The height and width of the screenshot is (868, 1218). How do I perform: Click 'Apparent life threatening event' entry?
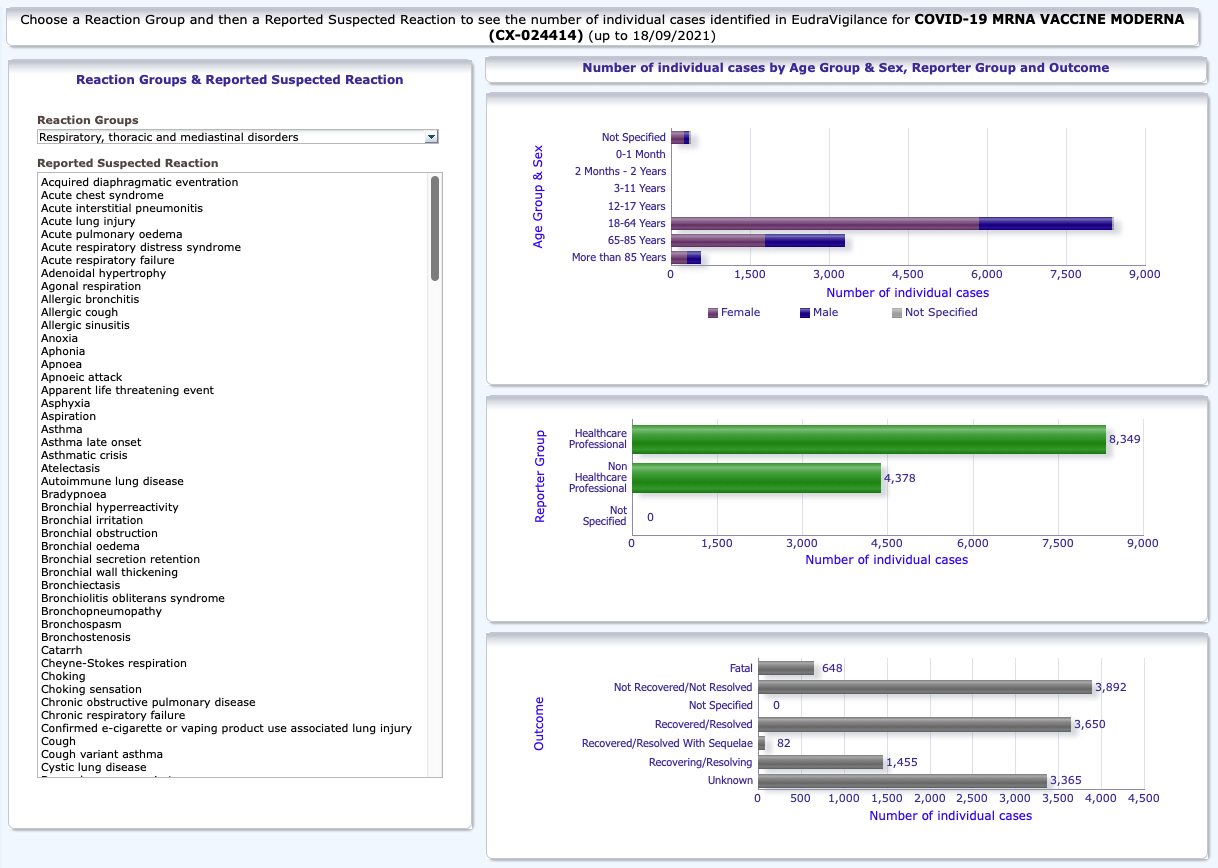(127, 390)
